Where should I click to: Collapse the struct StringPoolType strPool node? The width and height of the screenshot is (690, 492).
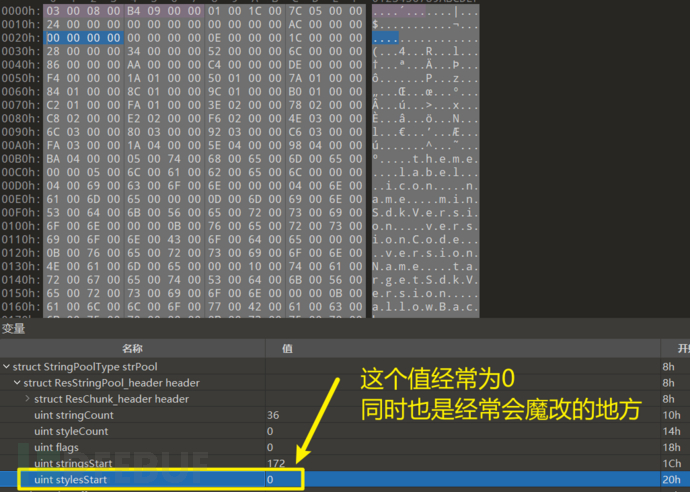pos(6,367)
